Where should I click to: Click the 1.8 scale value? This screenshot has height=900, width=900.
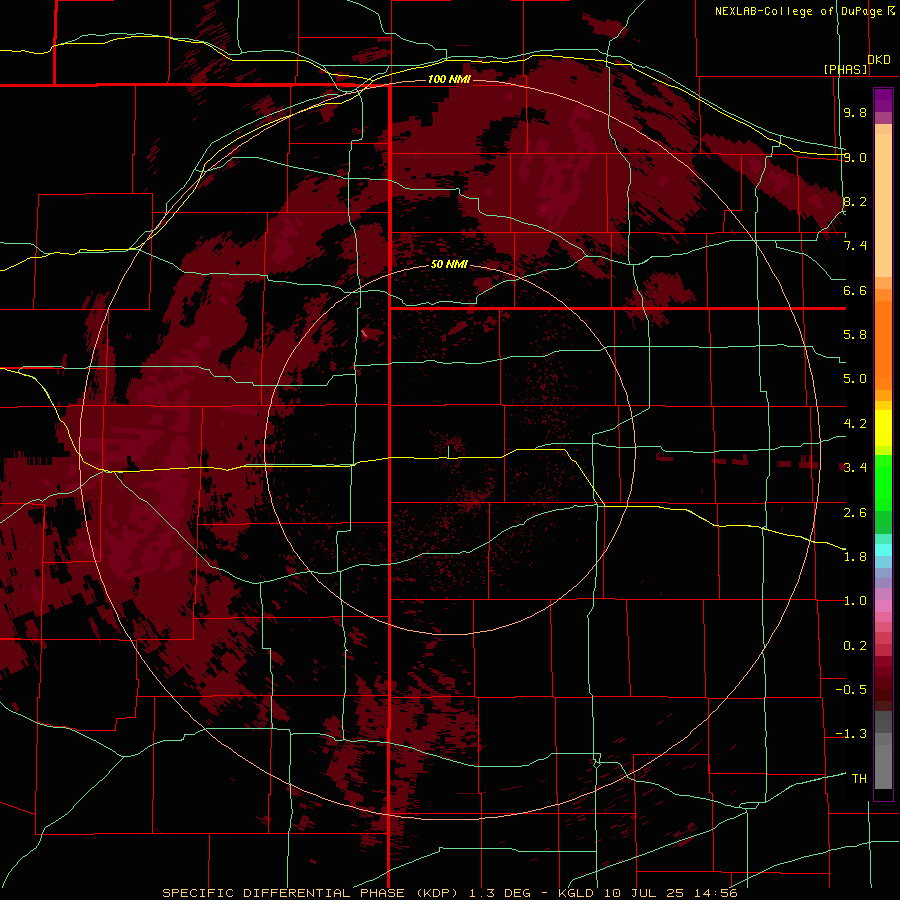coord(855,557)
